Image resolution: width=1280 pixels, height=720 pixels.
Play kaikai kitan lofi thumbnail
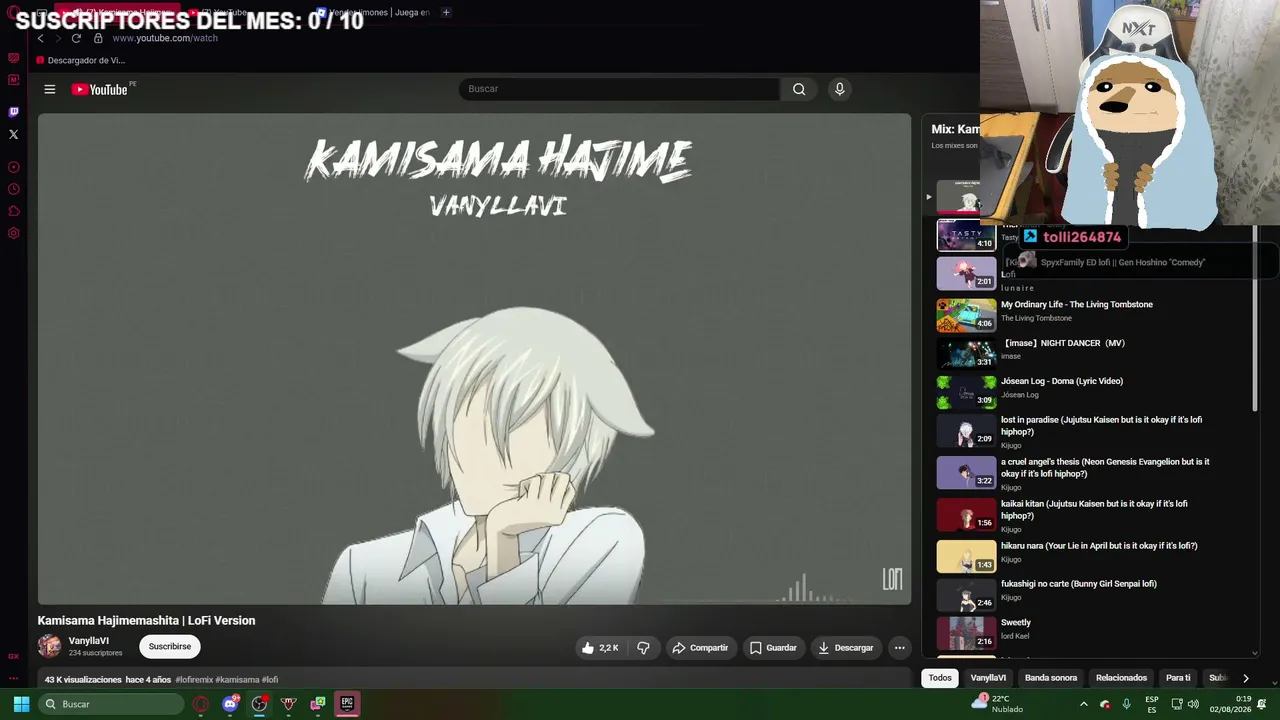966,514
